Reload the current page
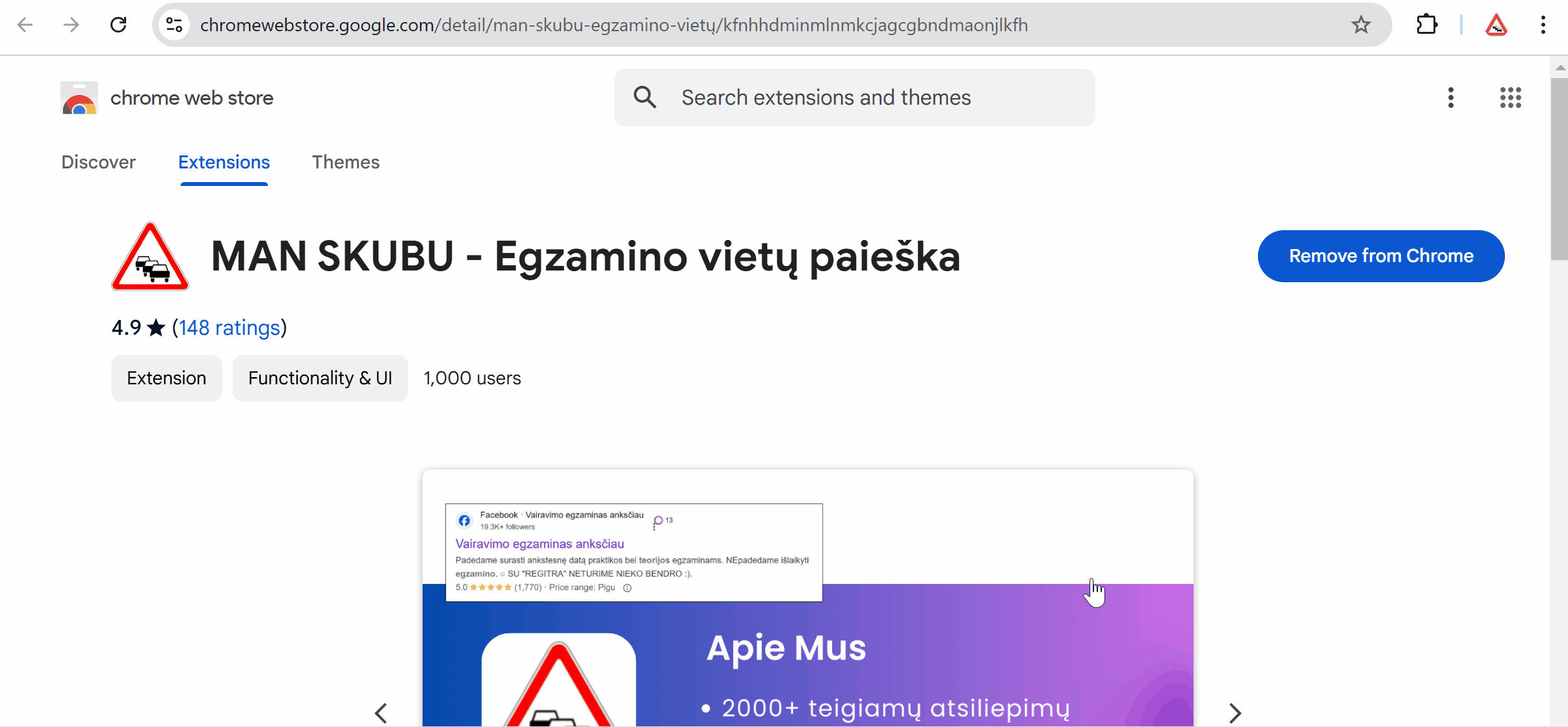The image size is (1568, 727). point(118,25)
